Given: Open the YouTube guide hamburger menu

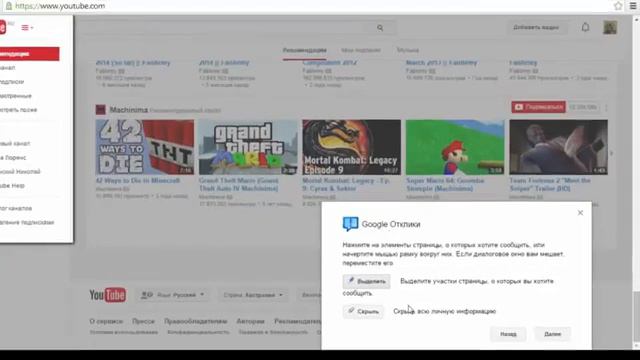Looking at the screenshot, I should [x=27, y=28].
